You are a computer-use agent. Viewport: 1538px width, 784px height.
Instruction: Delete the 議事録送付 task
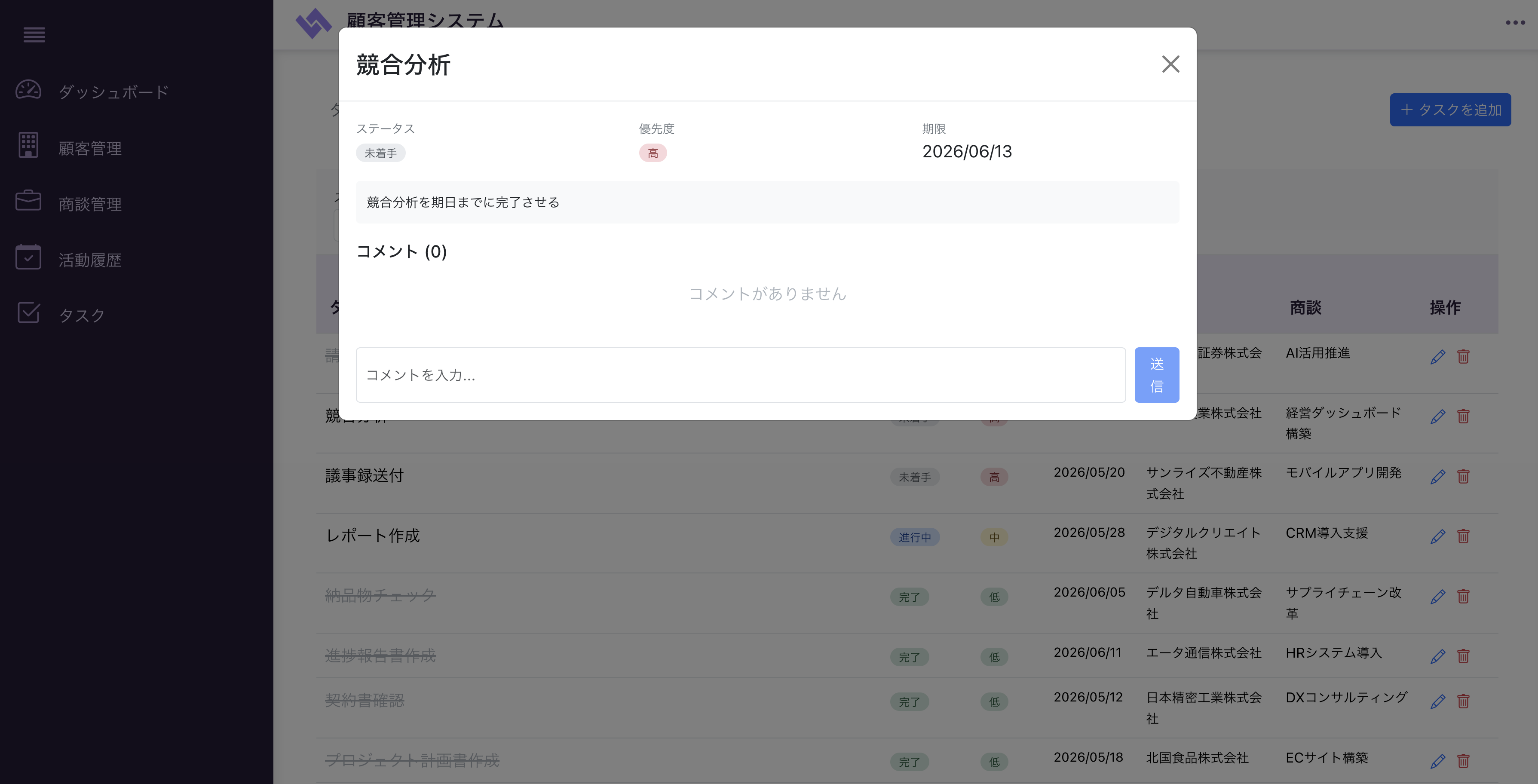tap(1463, 477)
